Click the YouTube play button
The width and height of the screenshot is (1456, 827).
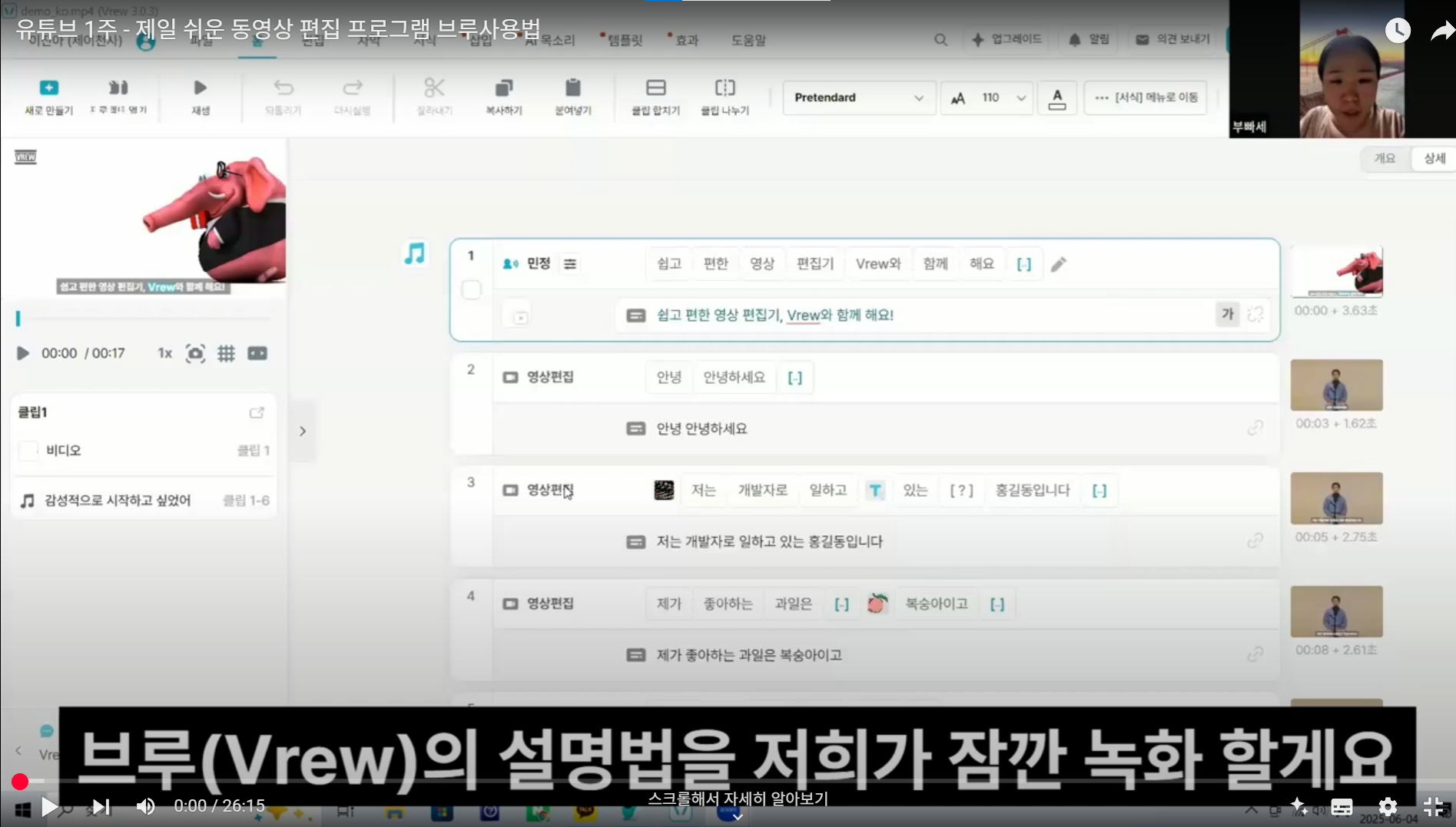click(x=48, y=806)
